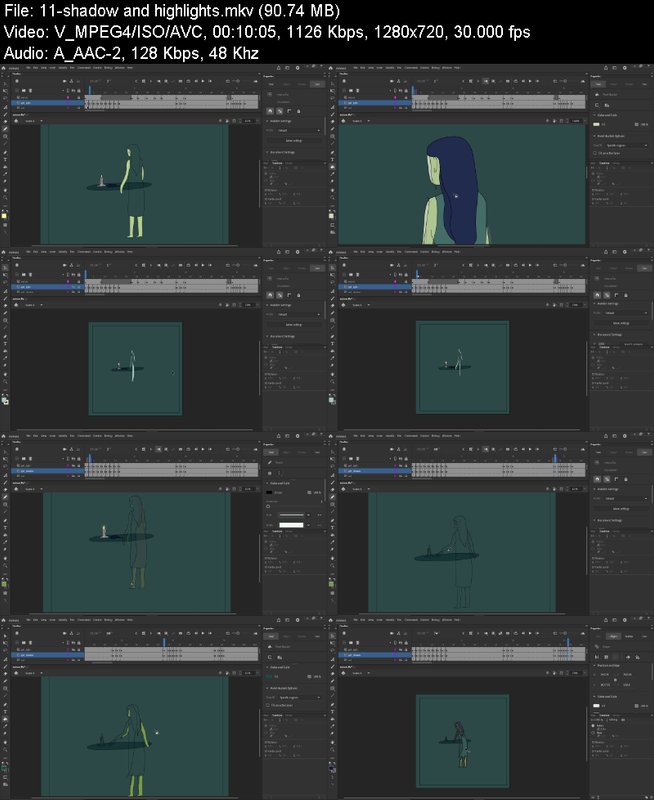The image size is (654, 800).
Task: Click playhead in yellow-highlights frame timeline
Action: (164, 642)
